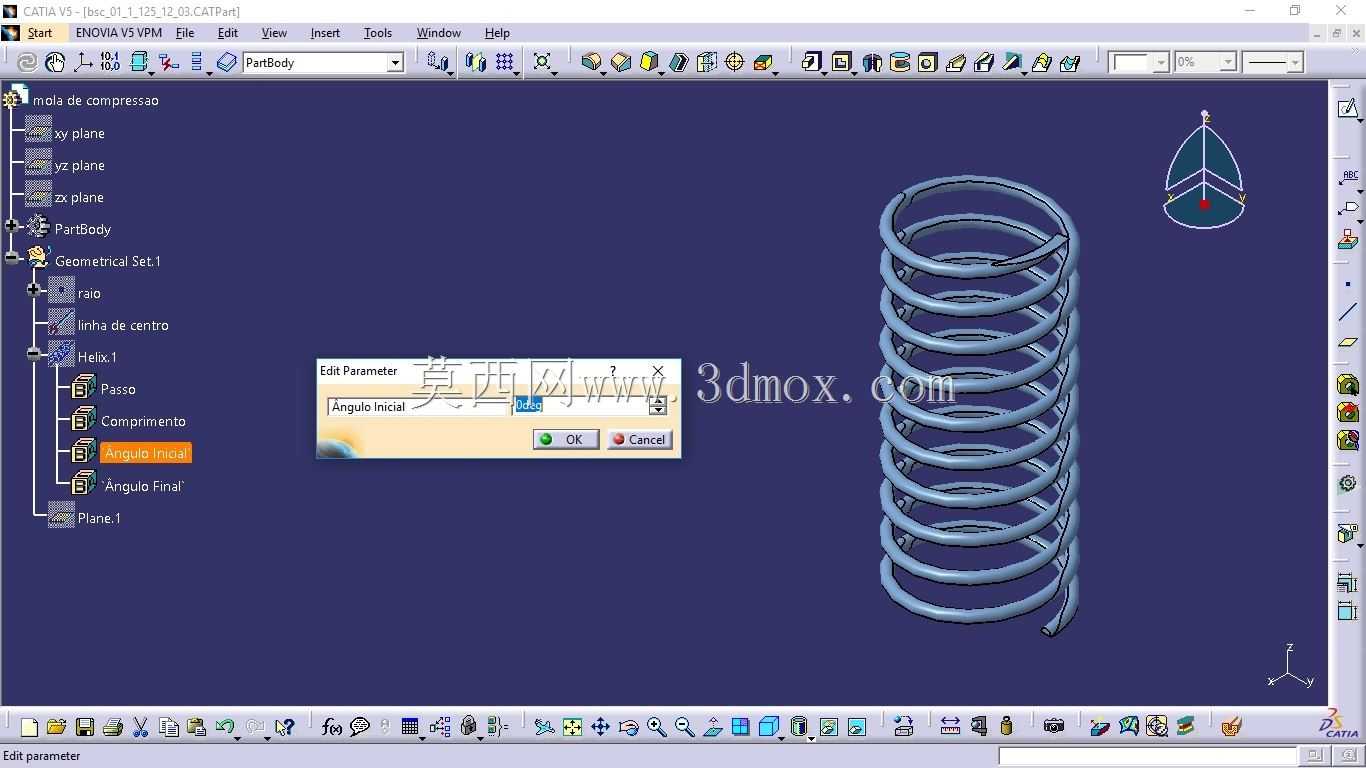This screenshot has width=1366, height=768.
Task: Select the Rotate view tool
Action: [x=628, y=727]
